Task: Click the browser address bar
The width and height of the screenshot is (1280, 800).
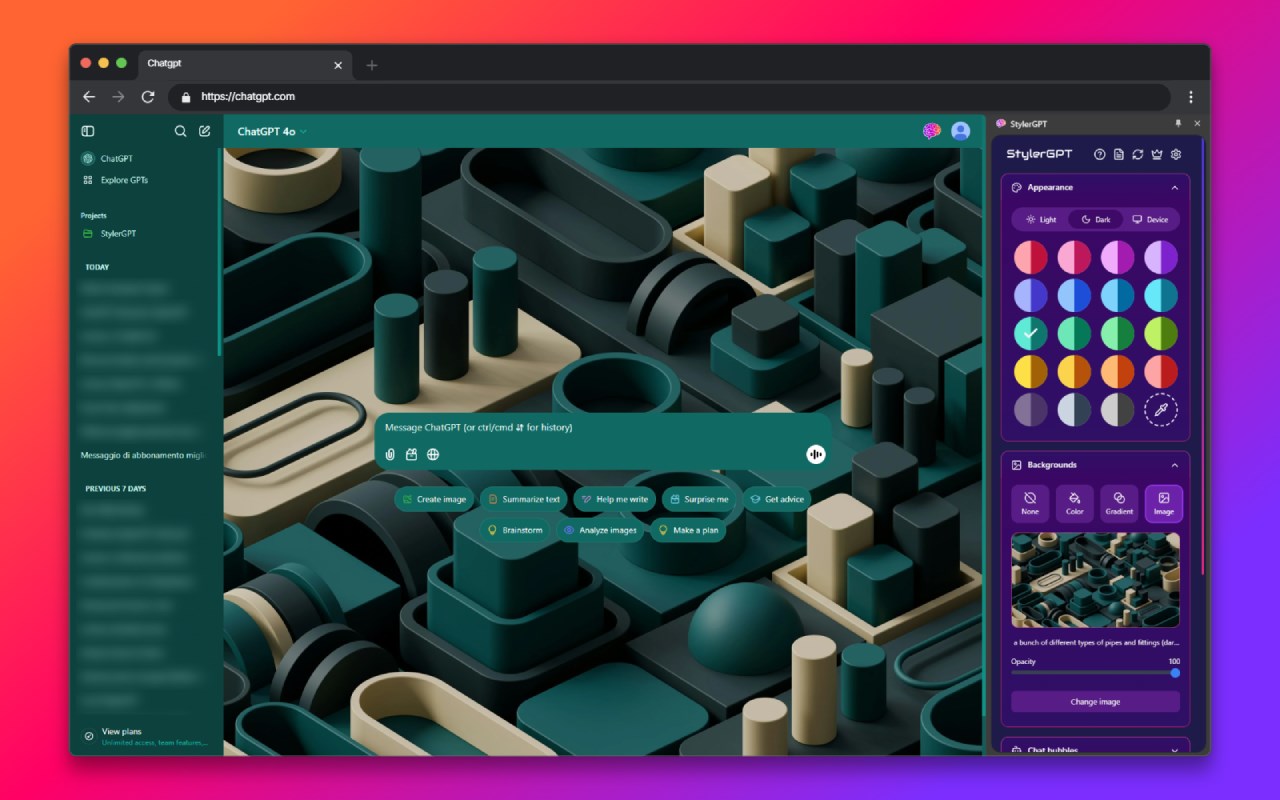Action: click(x=669, y=97)
